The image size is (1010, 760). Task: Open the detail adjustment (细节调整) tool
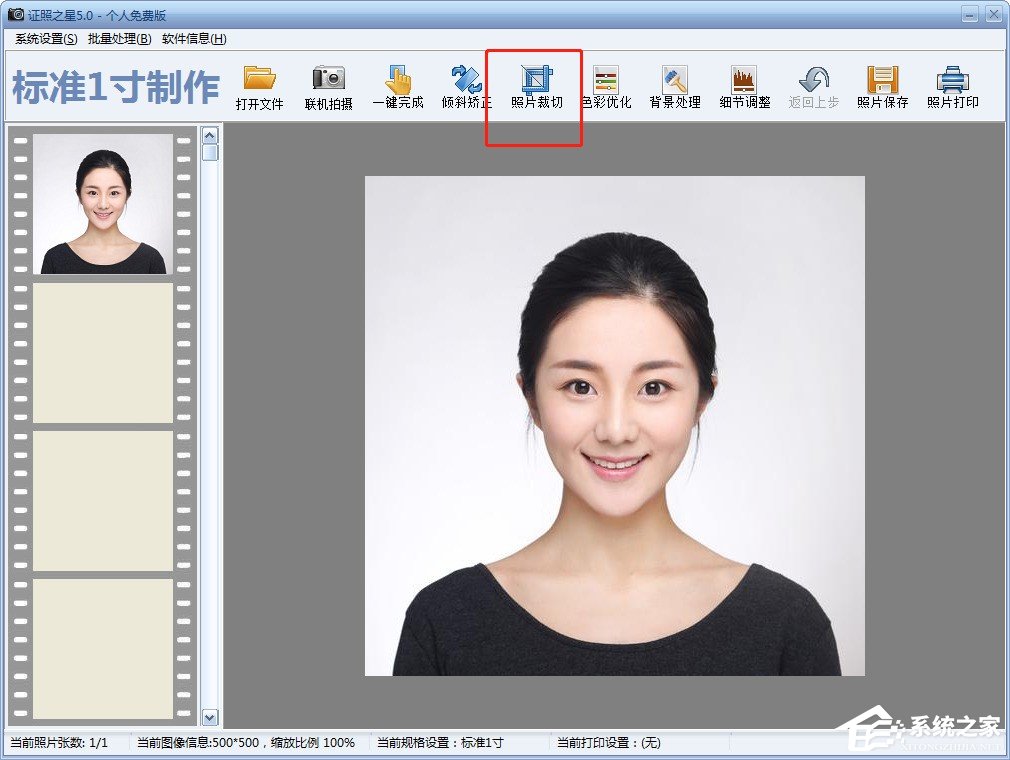[x=744, y=80]
